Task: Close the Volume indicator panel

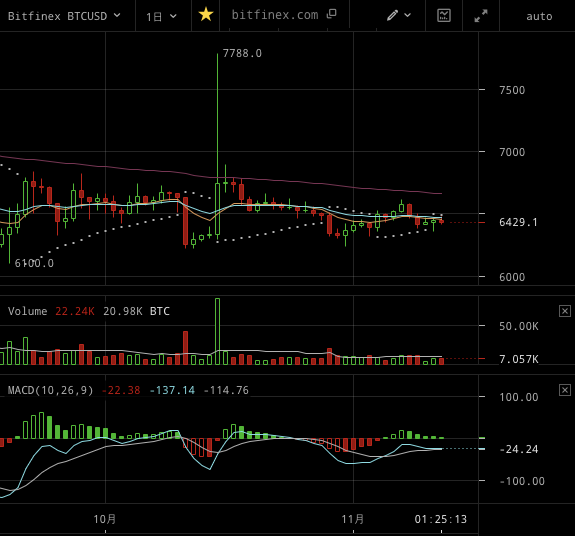Action: pyautogui.click(x=565, y=311)
